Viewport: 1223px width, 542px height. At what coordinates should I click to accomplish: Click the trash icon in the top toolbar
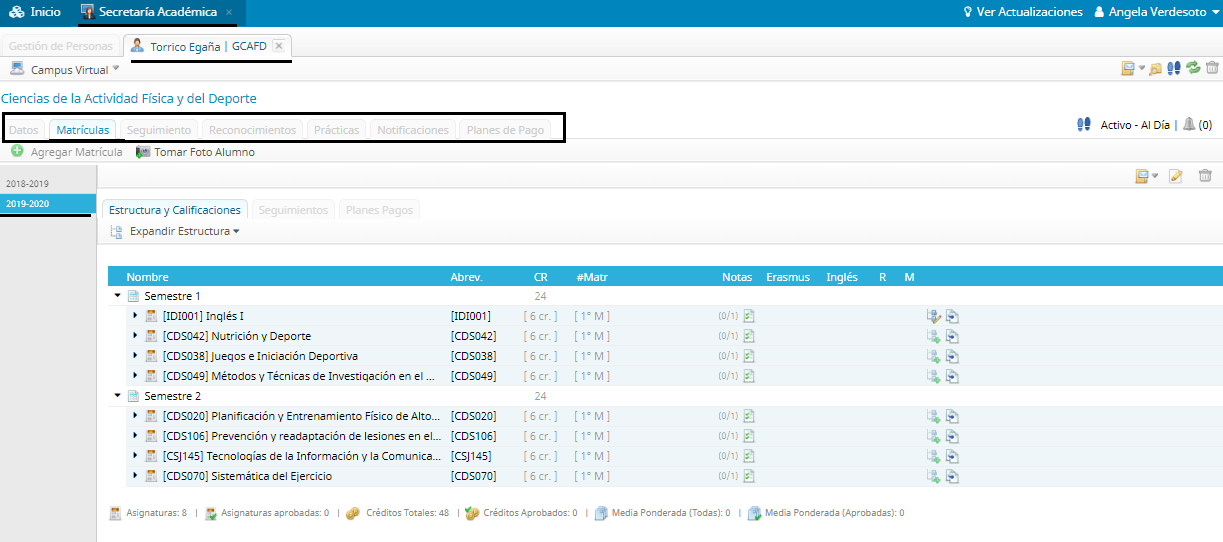[x=1212, y=68]
